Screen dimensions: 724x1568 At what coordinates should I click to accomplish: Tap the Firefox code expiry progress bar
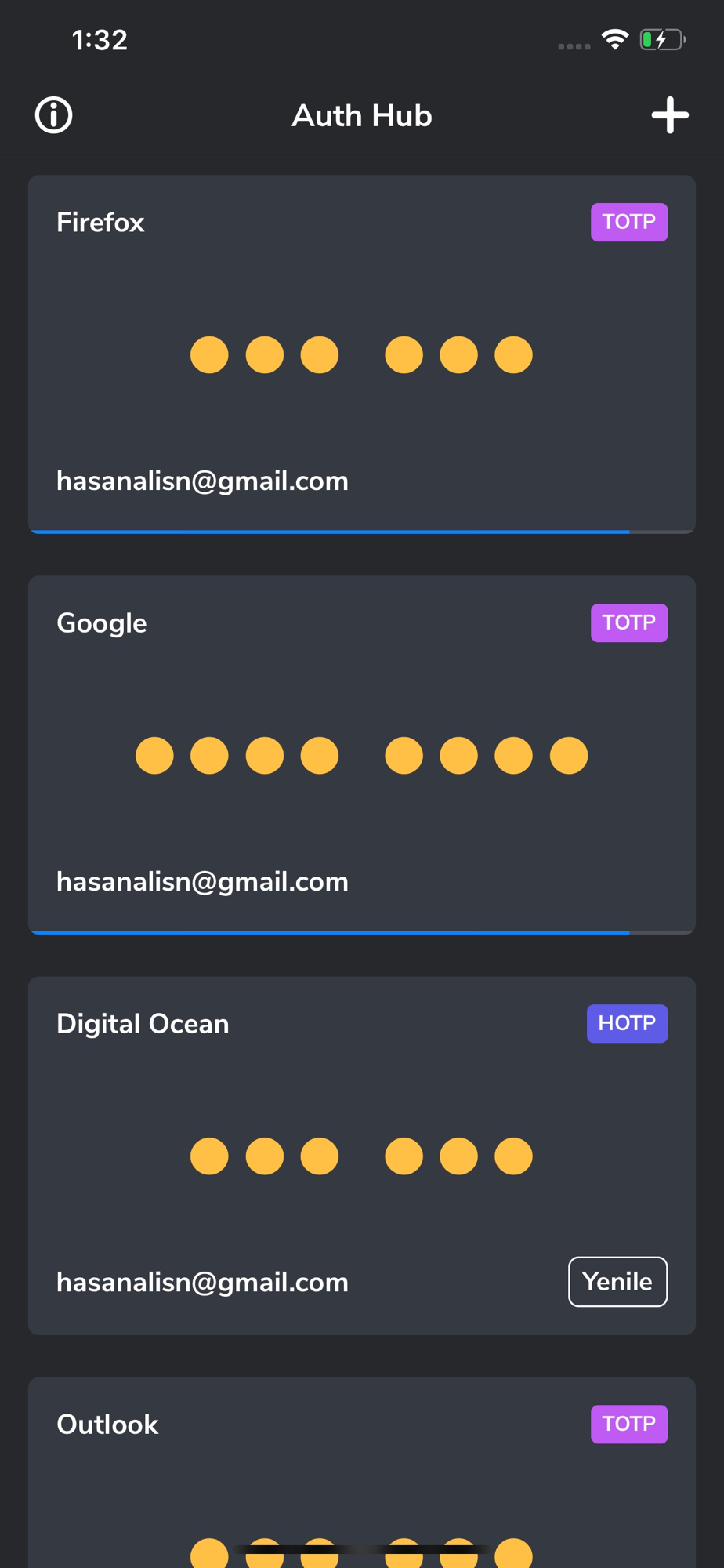tap(362, 532)
